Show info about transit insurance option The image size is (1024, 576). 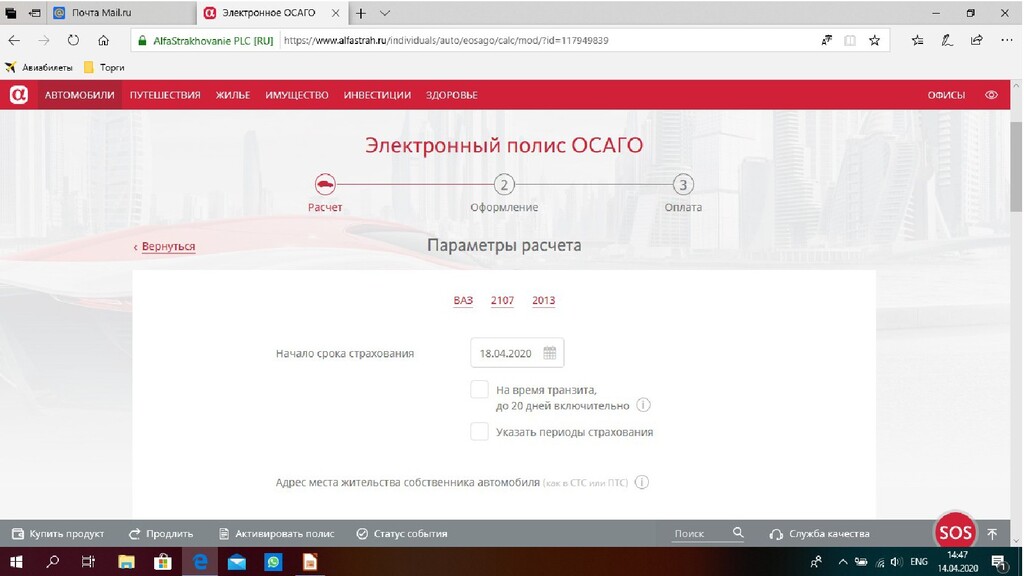(x=643, y=405)
